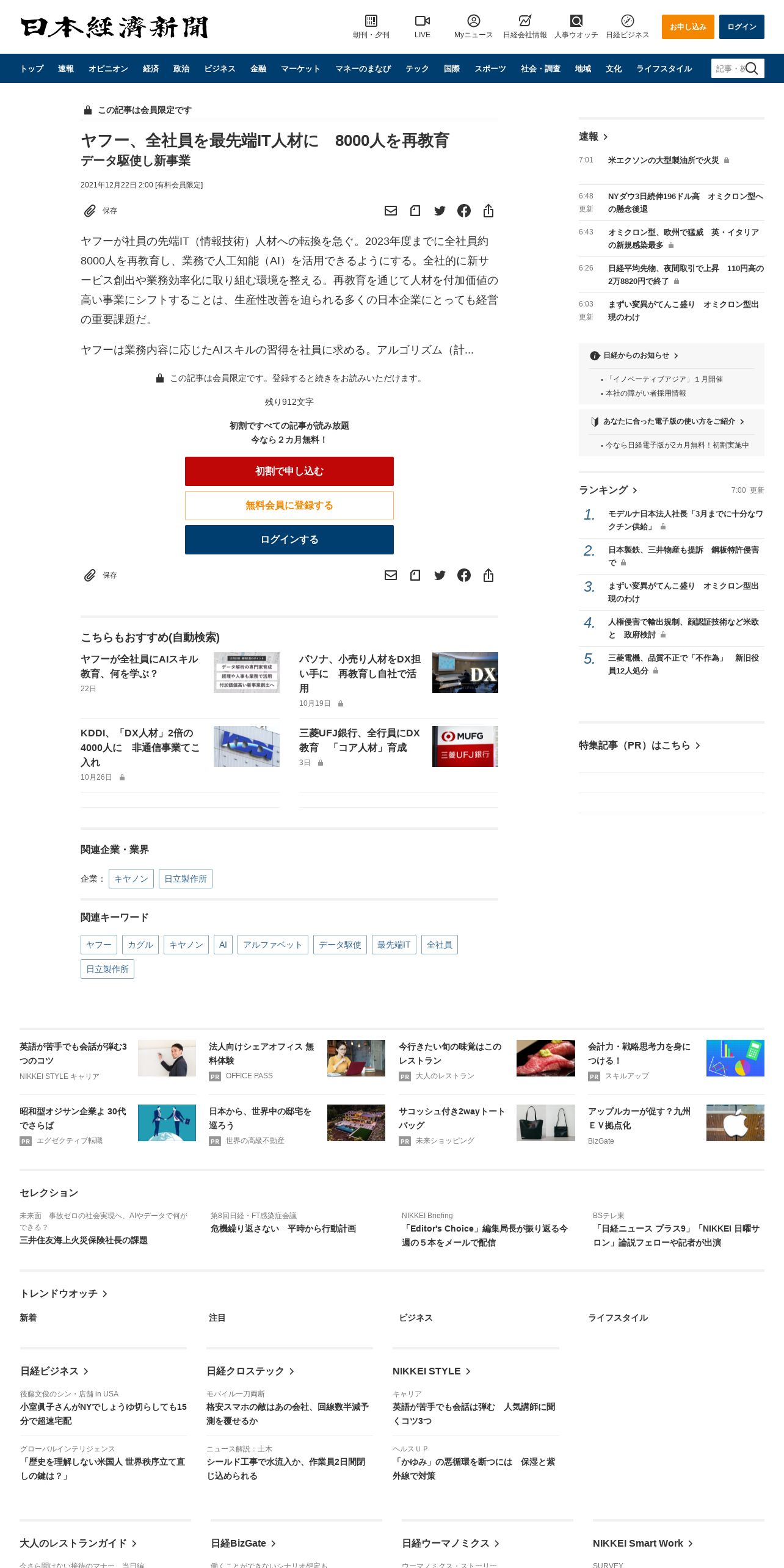Select 速報 in navigation bar
Viewport: 784px width, 1568px height.
[x=66, y=68]
